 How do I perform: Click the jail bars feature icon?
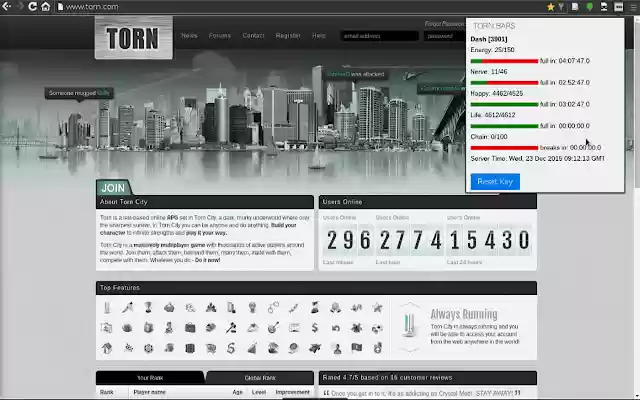(x=190, y=348)
